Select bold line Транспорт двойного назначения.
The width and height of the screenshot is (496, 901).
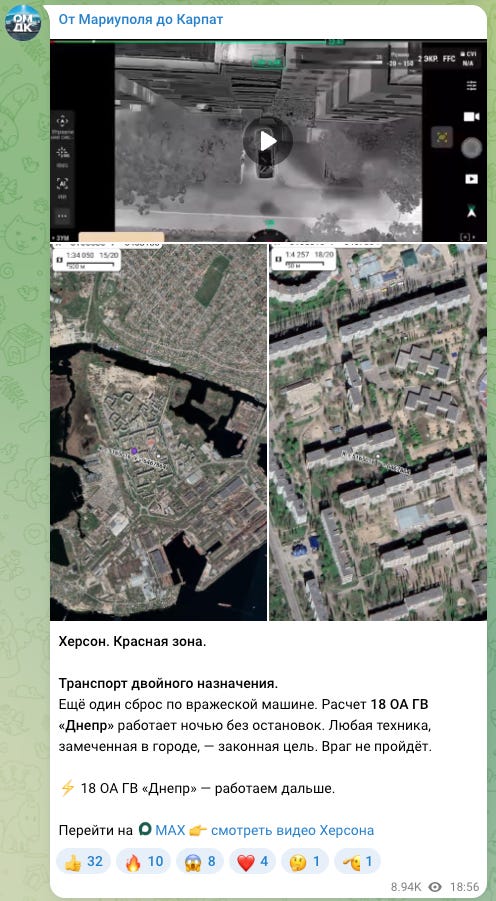point(168,684)
